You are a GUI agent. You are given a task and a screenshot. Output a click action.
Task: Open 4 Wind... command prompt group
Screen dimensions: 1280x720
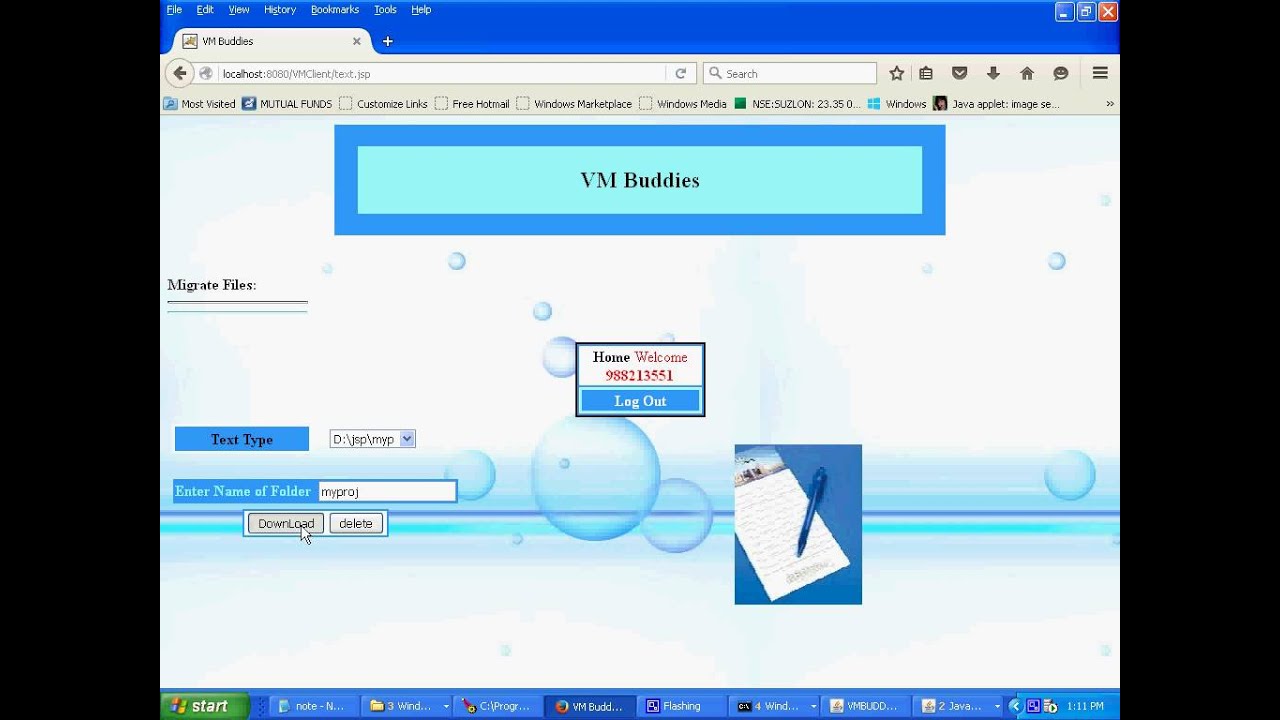tap(774, 706)
